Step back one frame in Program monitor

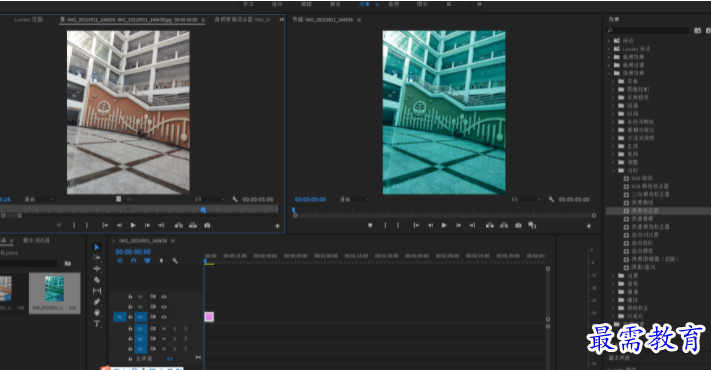pos(430,225)
